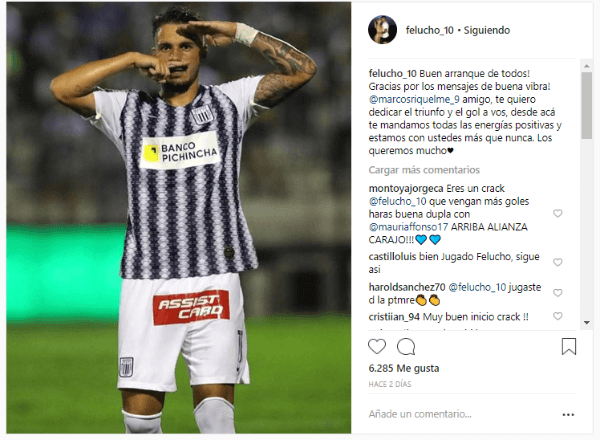Open the three-dots more options menu

coord(568,414)
